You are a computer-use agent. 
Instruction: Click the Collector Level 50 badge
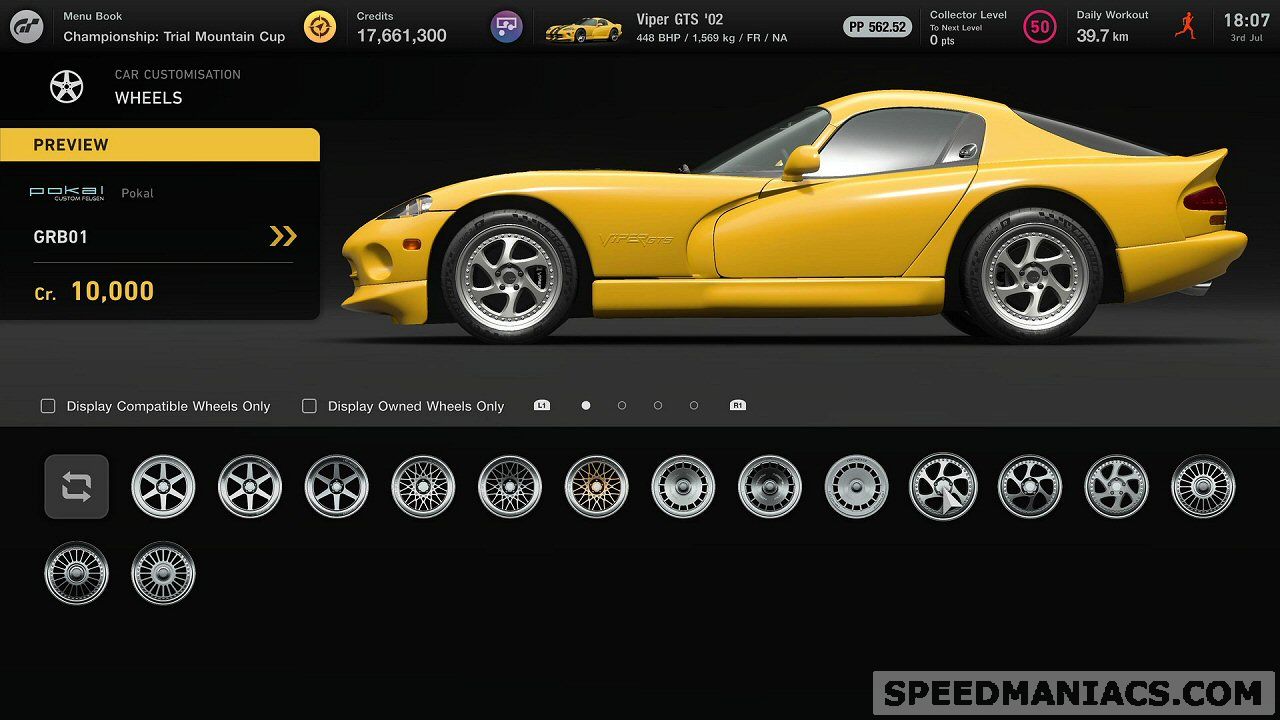point(1040,27)
